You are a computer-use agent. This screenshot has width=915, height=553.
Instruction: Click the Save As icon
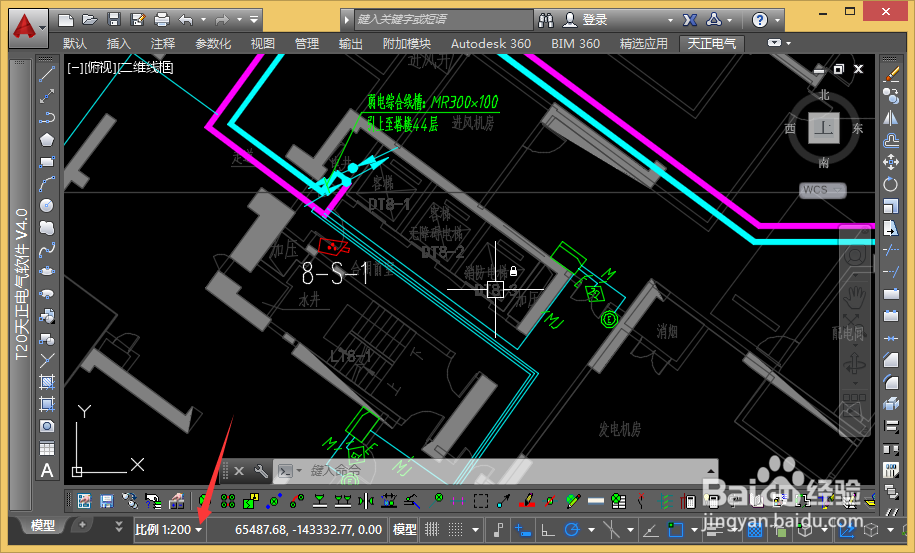coord(138,20)
